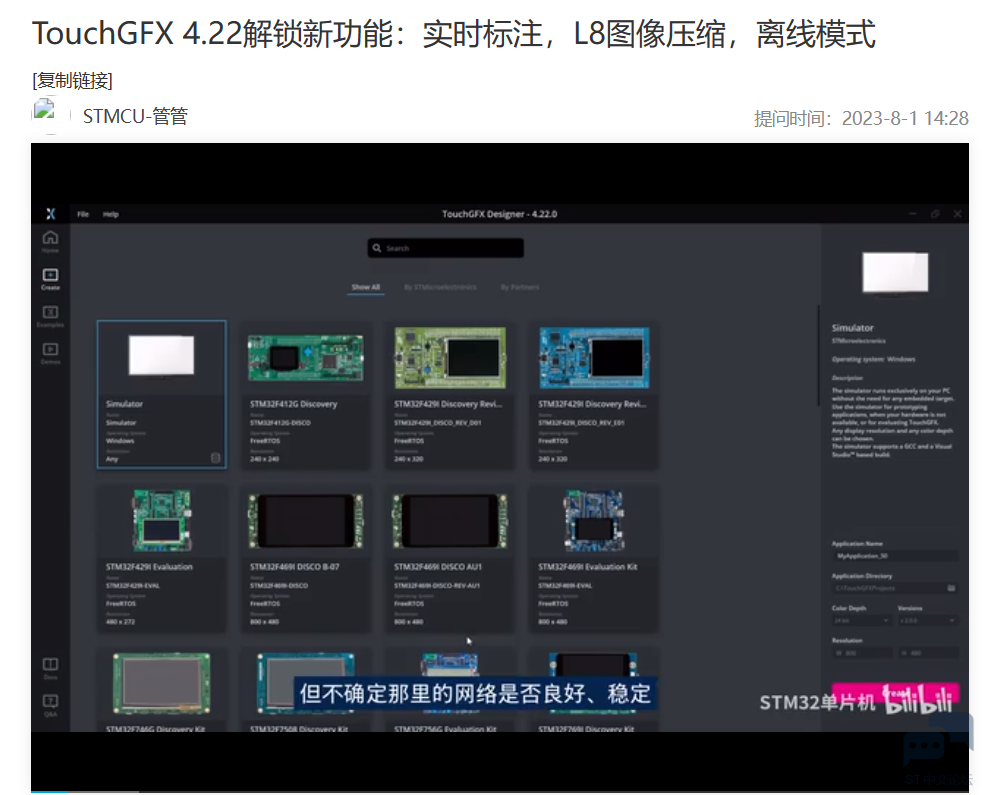Viewport: 982px width, 795px height.
Task: Click the Application Directory field
Action: pos(895,588)
